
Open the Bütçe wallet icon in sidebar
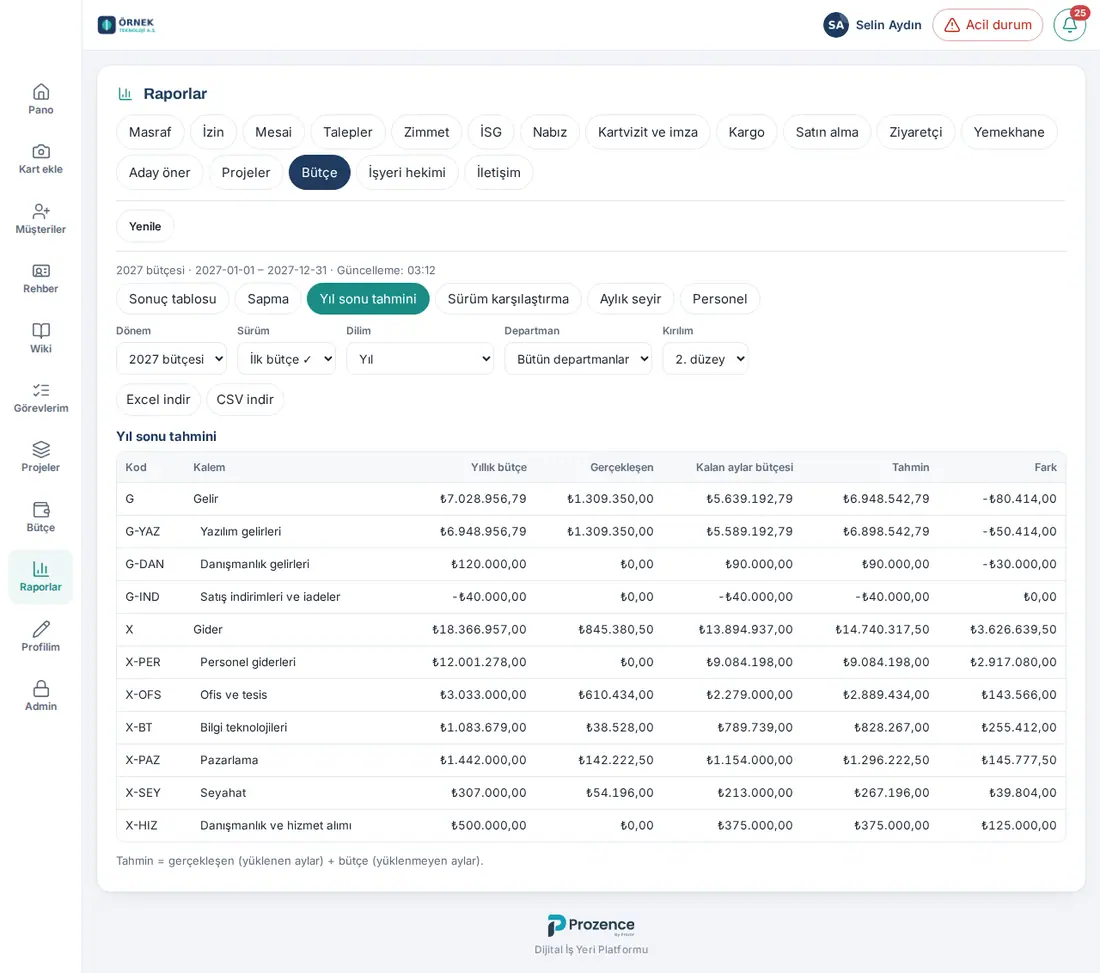pos(41,509)
